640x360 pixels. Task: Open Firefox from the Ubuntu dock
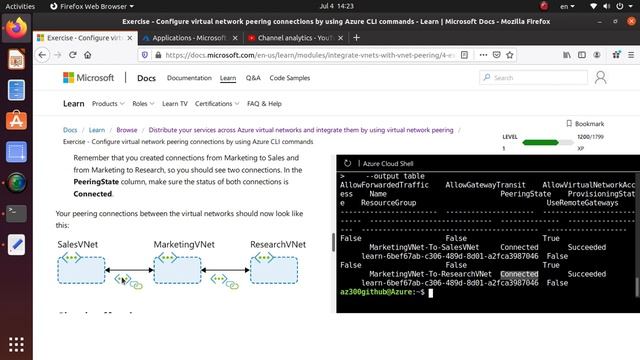click(x=16, y=28)
